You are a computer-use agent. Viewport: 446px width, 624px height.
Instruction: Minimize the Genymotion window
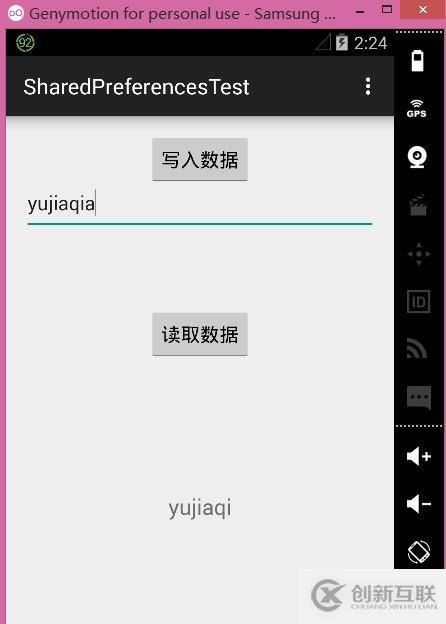point(360,12)
